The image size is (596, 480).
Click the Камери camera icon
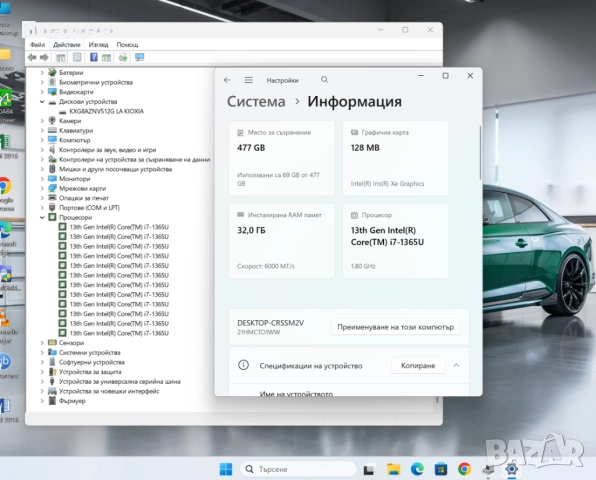pyautogui.click(x=52, y=120)
